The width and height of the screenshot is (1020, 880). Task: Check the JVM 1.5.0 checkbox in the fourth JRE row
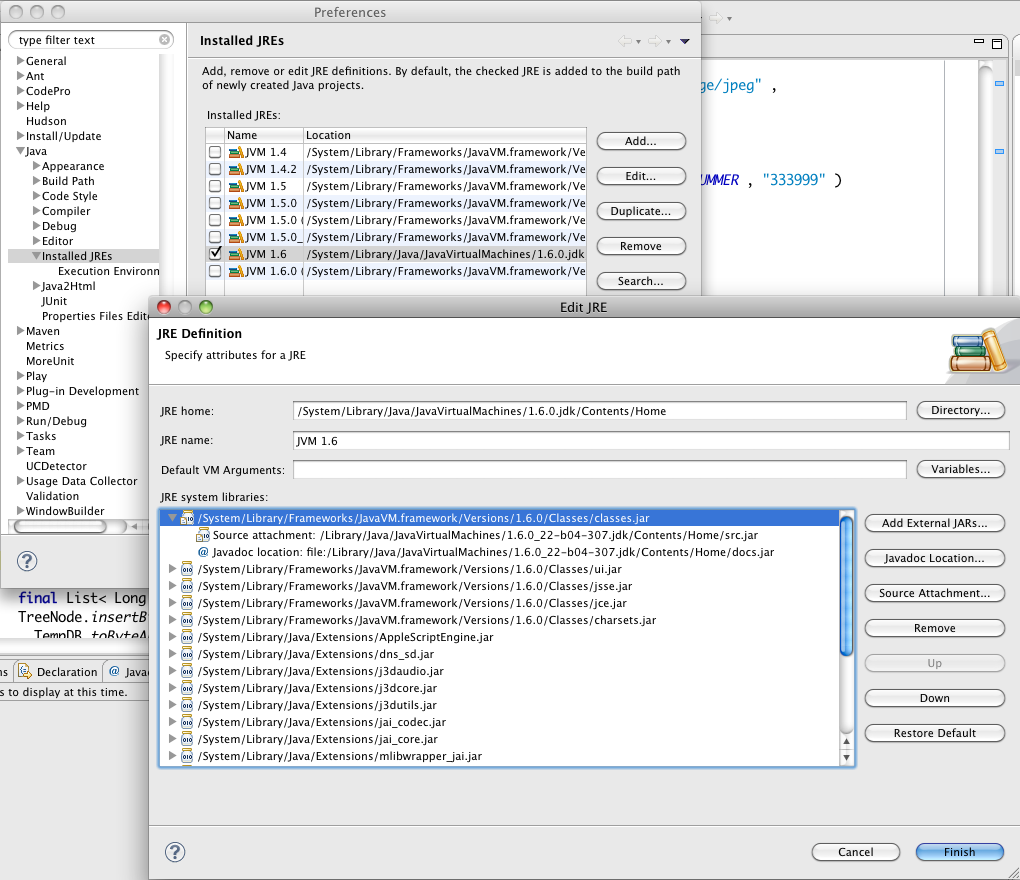[215, 203]
